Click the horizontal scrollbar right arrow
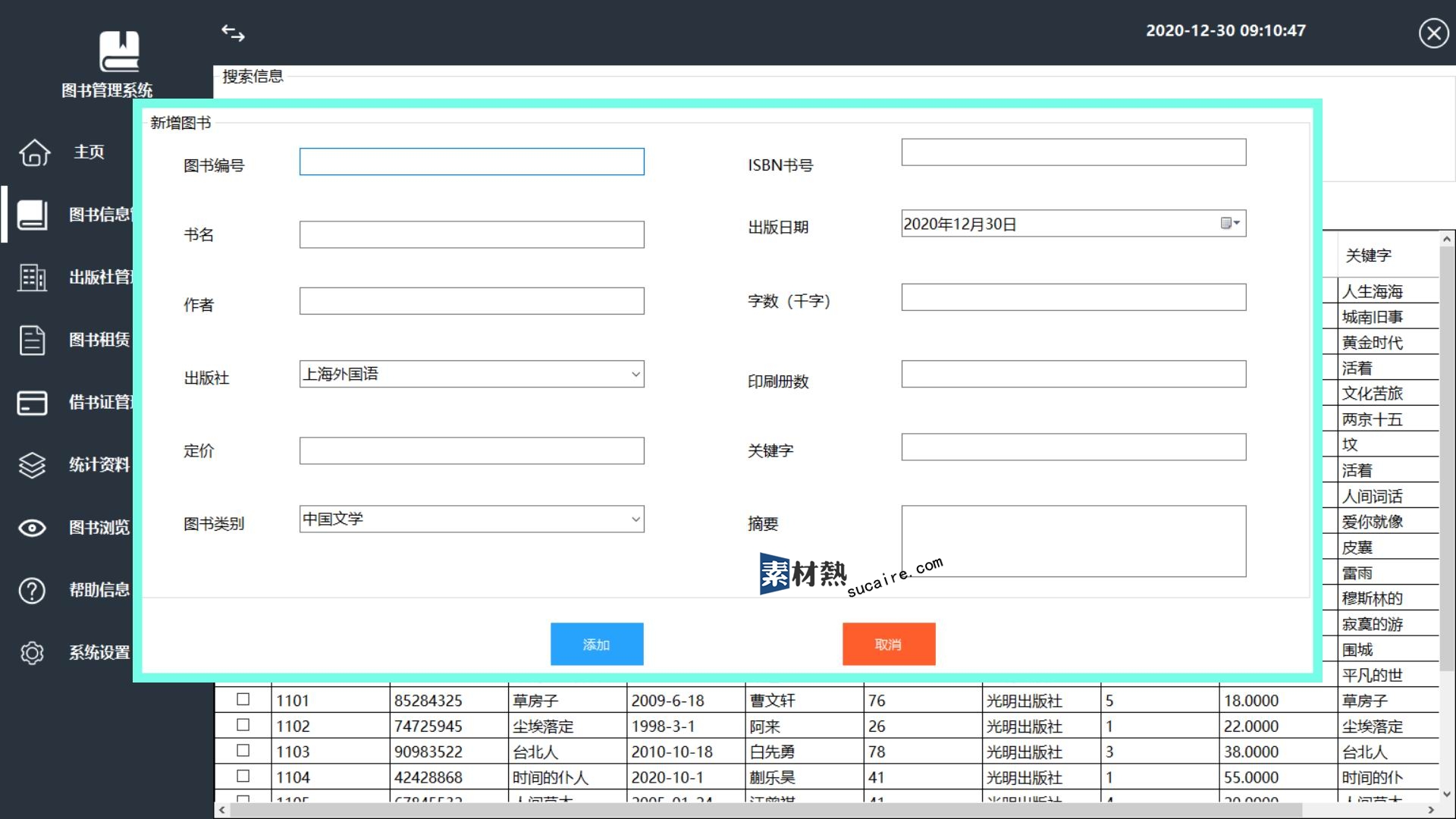Viewport: 1456px width, 819px height. 1431,810
